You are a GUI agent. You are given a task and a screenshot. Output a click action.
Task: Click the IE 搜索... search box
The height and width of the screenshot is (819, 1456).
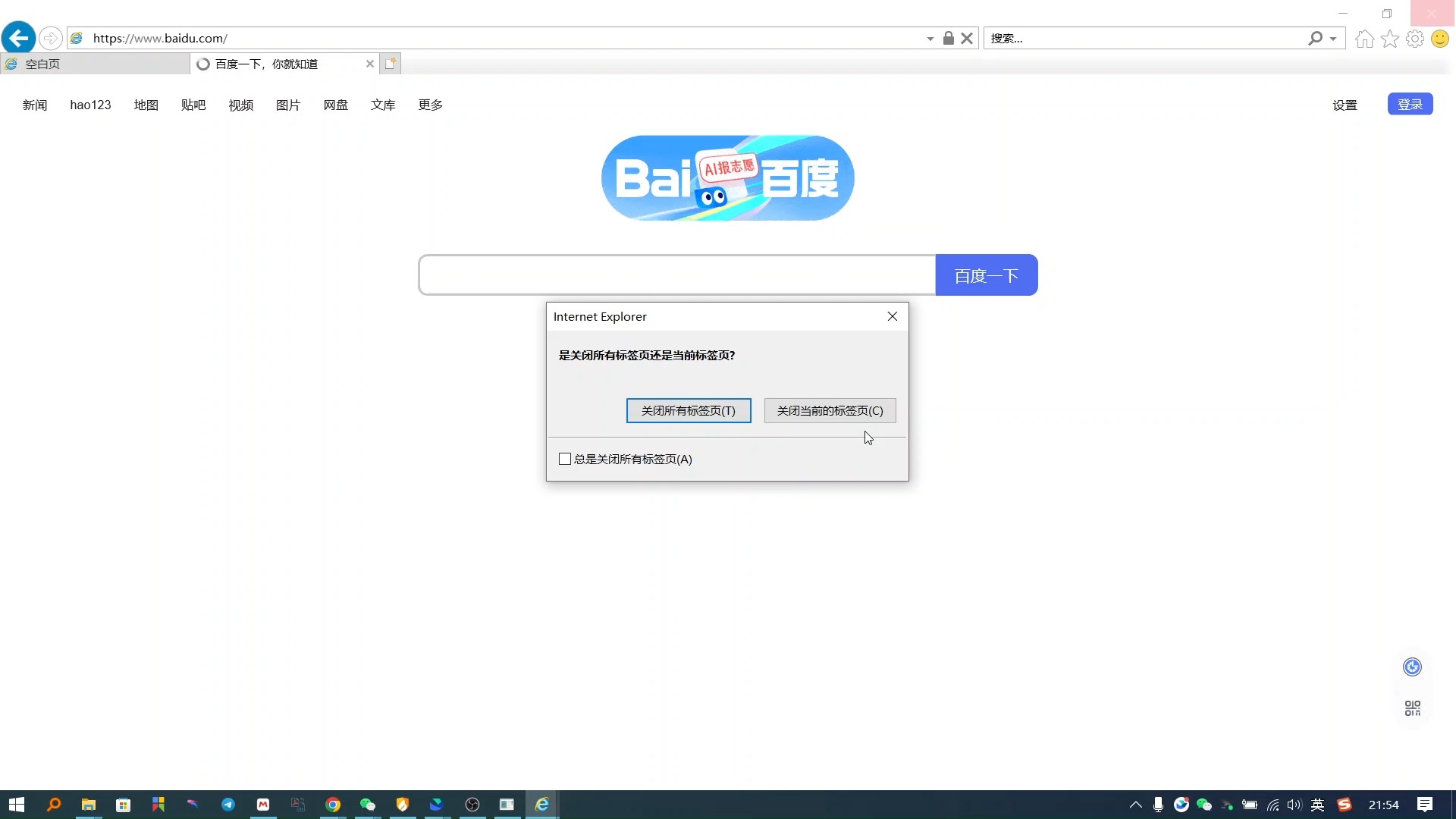pos(1145,38)
